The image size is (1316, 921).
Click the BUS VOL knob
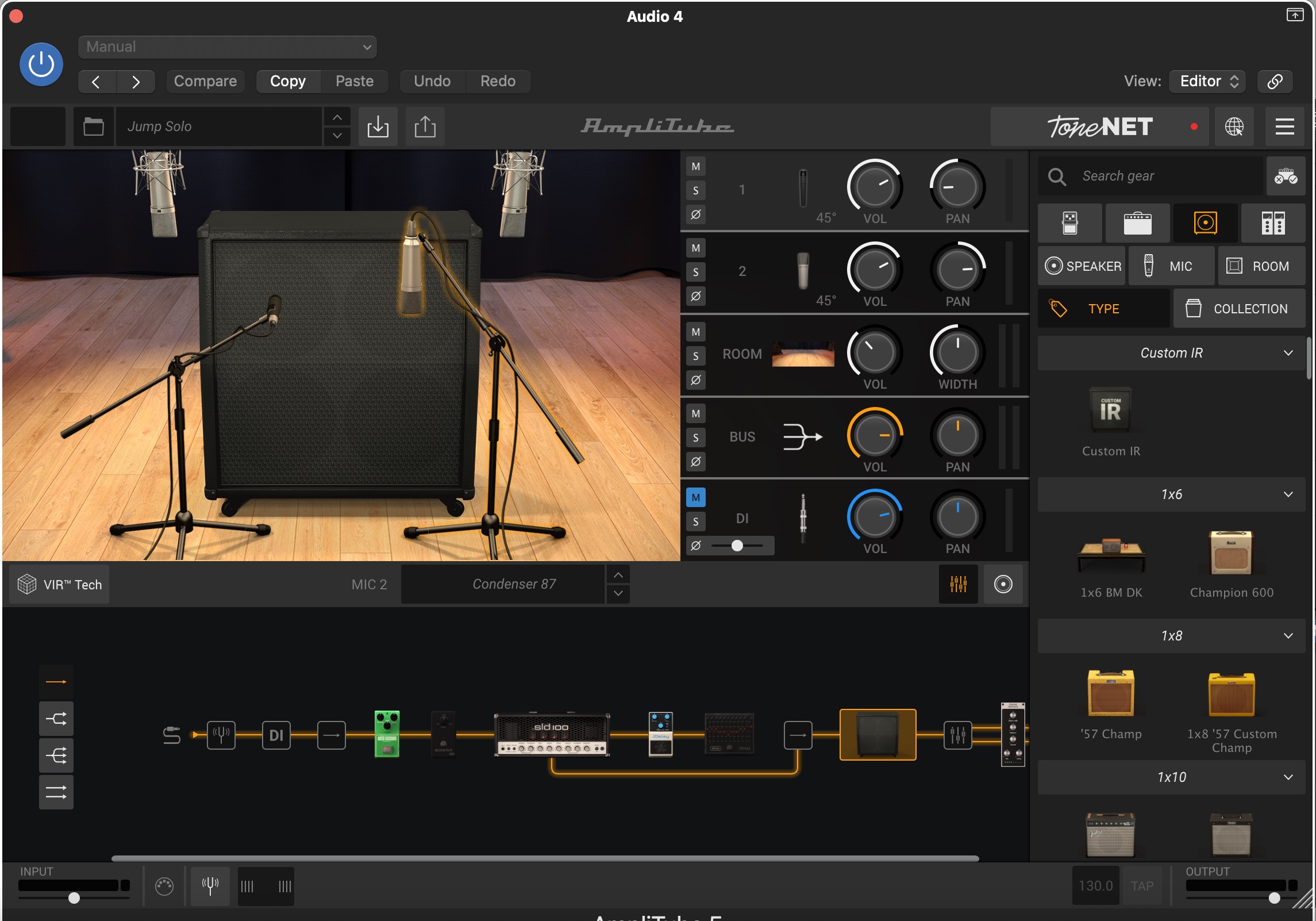tap(875, 436)
